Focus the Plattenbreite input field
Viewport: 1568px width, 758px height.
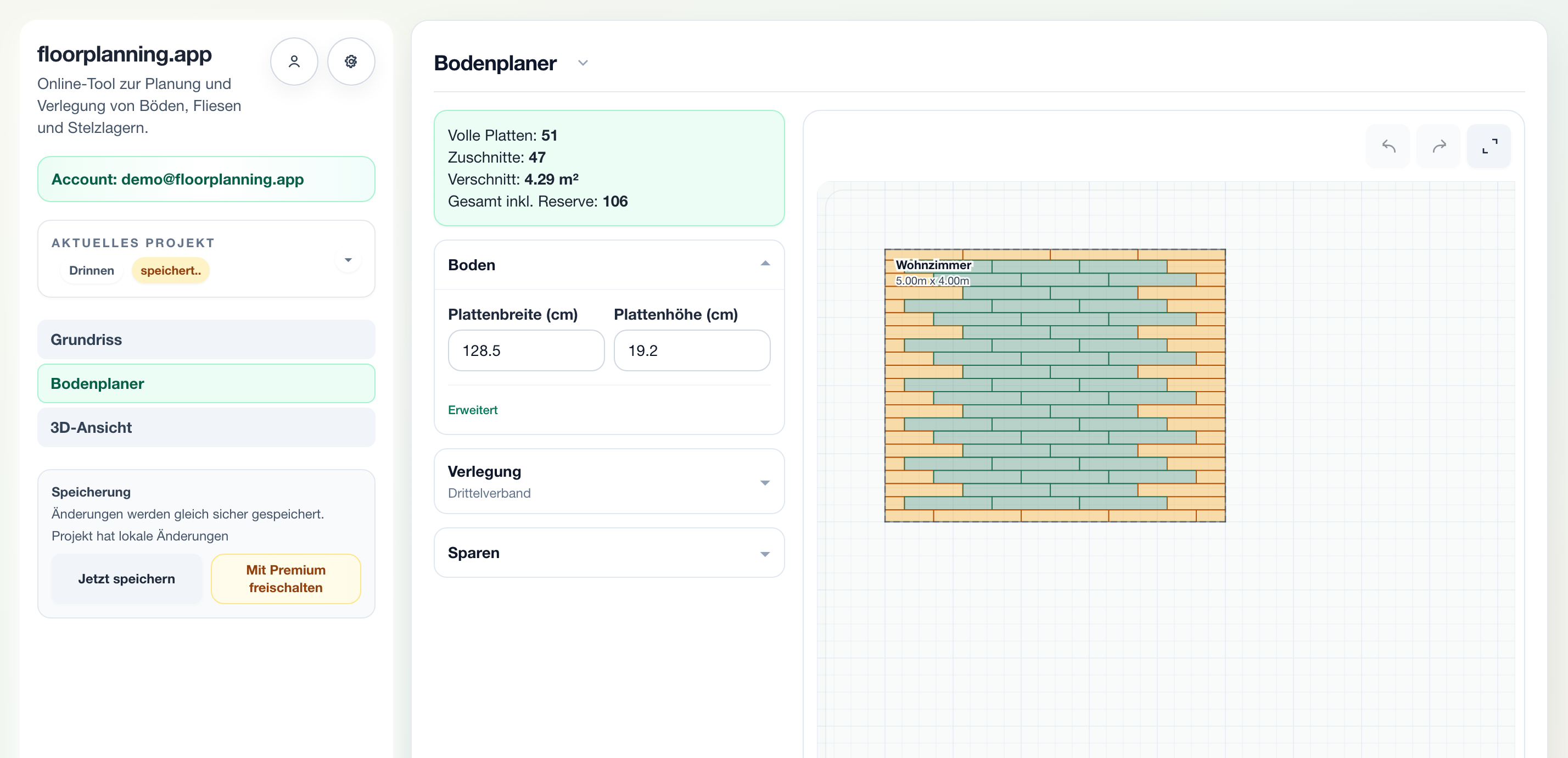pyautogui.click(x=527, y=350)
